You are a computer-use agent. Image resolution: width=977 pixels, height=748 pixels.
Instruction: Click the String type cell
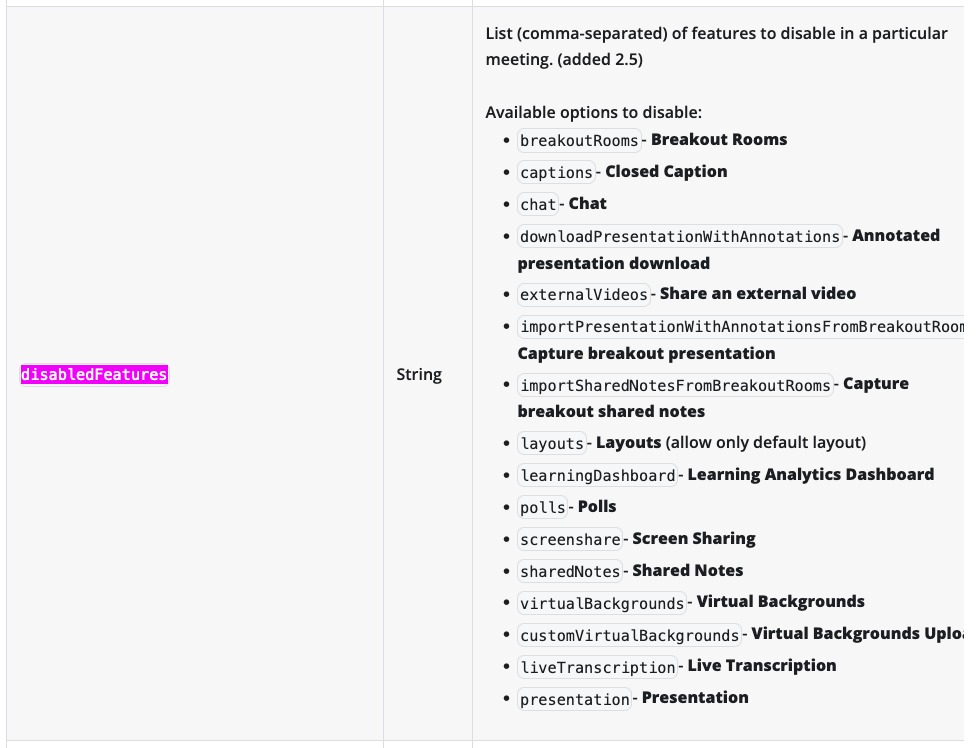[x=419, y=375]
